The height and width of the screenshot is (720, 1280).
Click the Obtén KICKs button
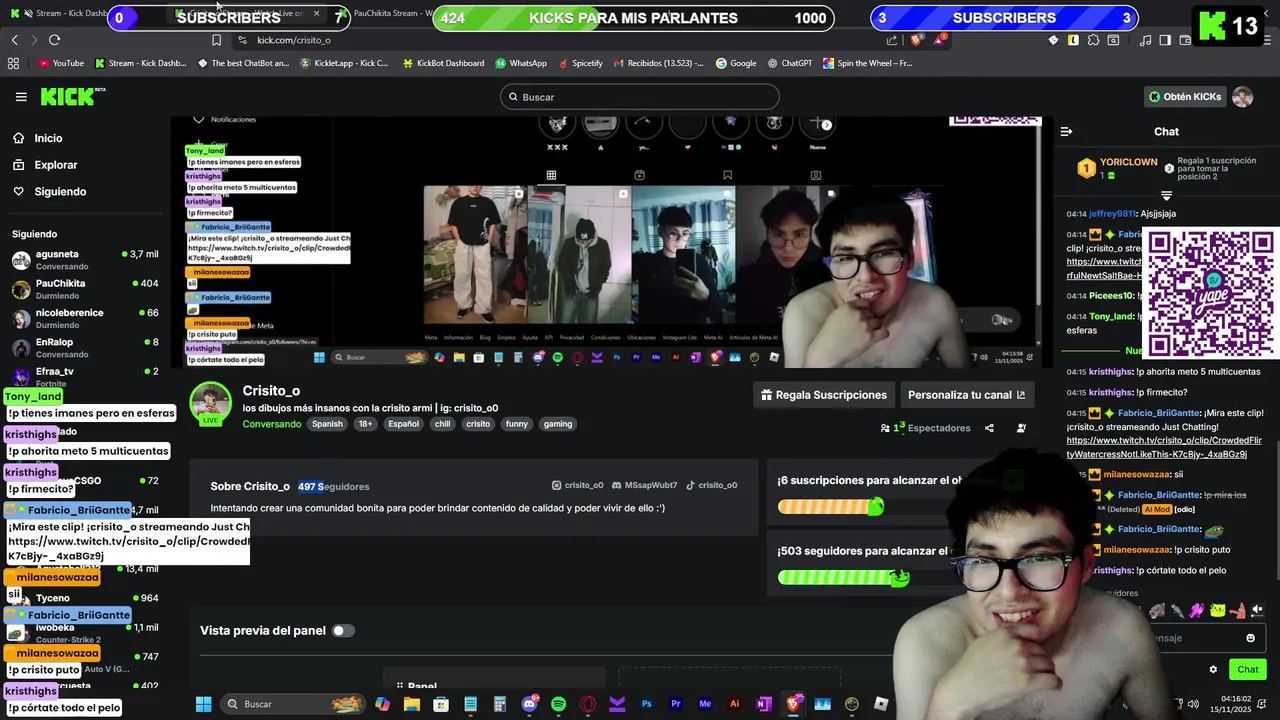coord(1185,97)
